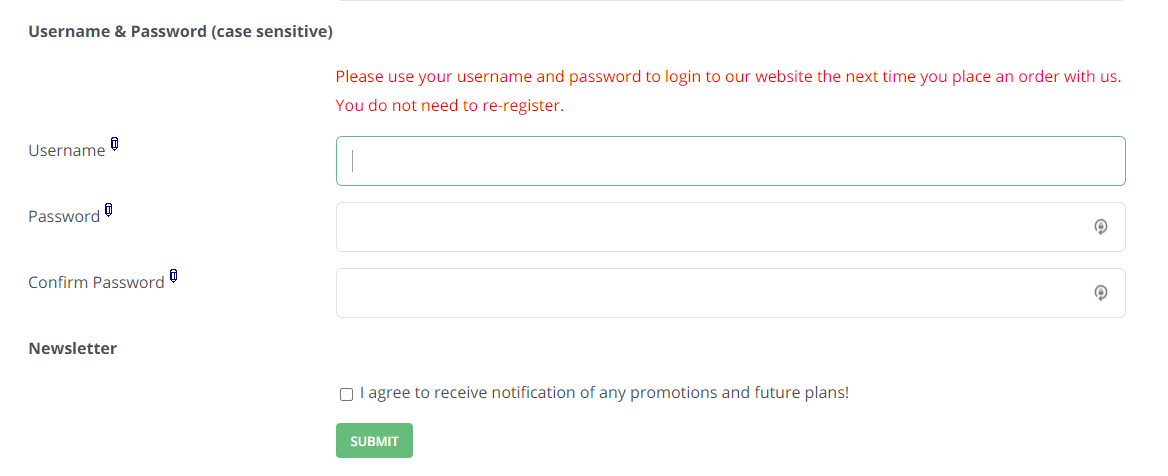Viewport: 1168px width, 476px height.
Task: Click the Password label text
Action: click(64, 217)
